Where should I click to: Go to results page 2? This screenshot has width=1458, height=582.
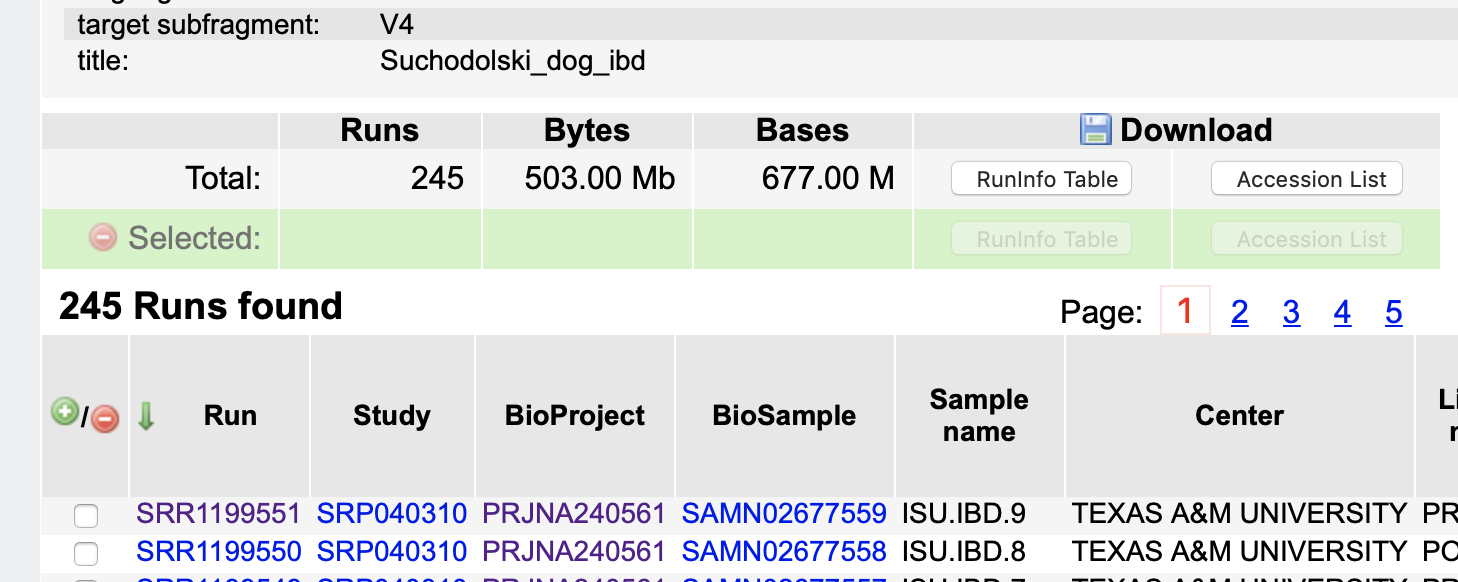pyautogui.click(x=1240, y=313)
